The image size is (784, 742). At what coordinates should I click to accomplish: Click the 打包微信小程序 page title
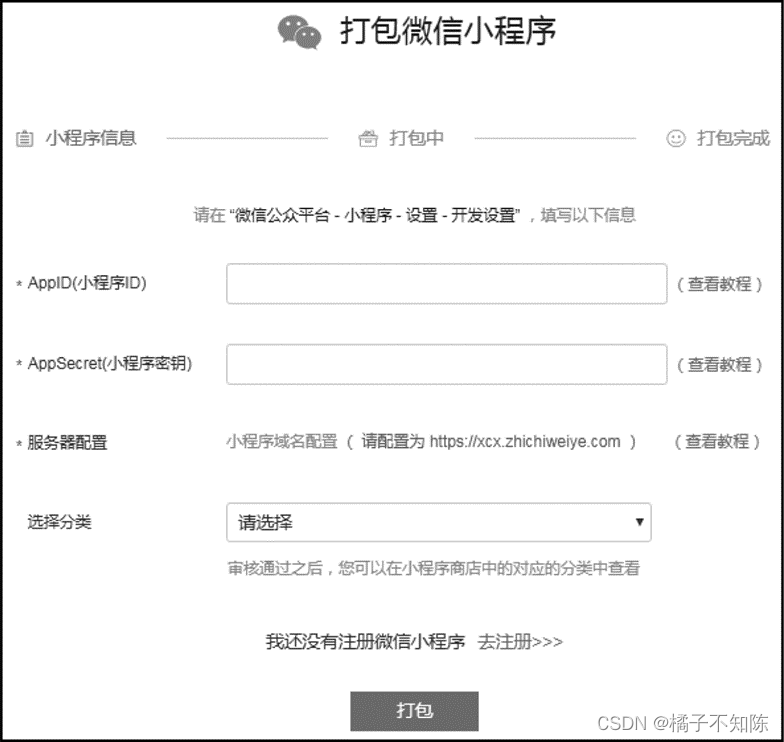tap(448, 32)
